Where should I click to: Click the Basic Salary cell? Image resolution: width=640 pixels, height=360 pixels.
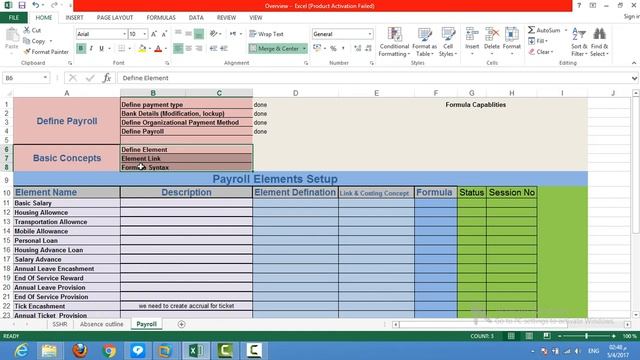[x=67, y=203]
